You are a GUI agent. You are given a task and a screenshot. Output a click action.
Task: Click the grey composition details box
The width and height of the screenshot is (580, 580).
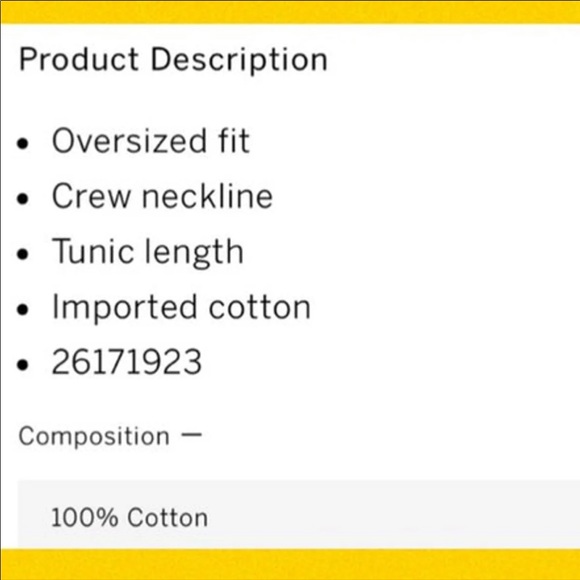pyautogui.click(x=299, y=514)
